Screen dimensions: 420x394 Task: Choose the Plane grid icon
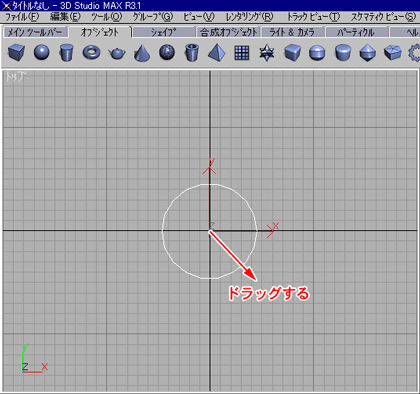pos(242,53)
